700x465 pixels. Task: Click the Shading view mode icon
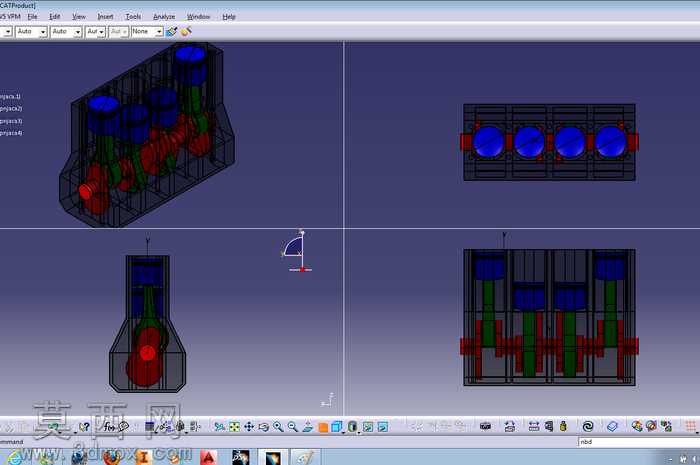pyautogui.click(x=352, y=427)
